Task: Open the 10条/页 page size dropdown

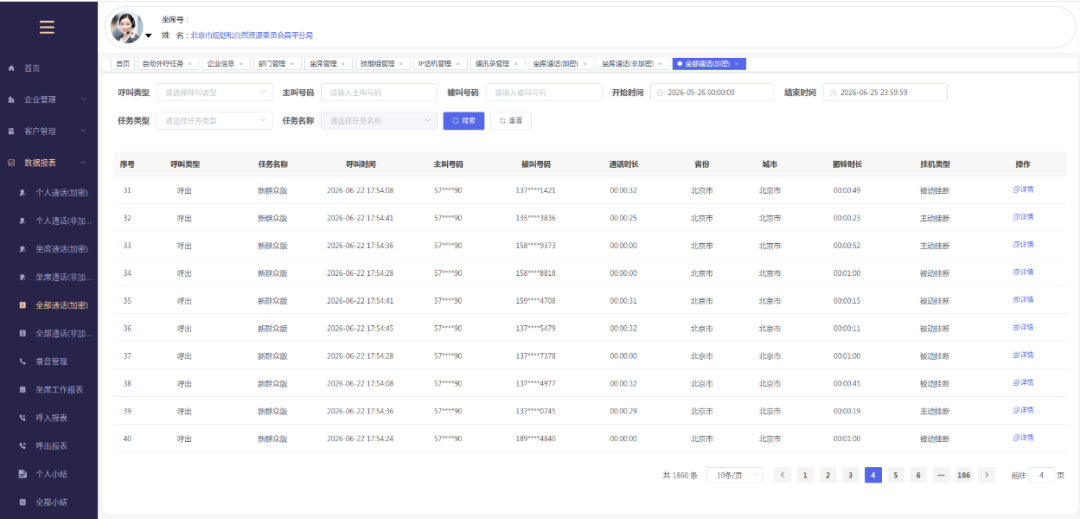Action: click(x=735, y=475)
